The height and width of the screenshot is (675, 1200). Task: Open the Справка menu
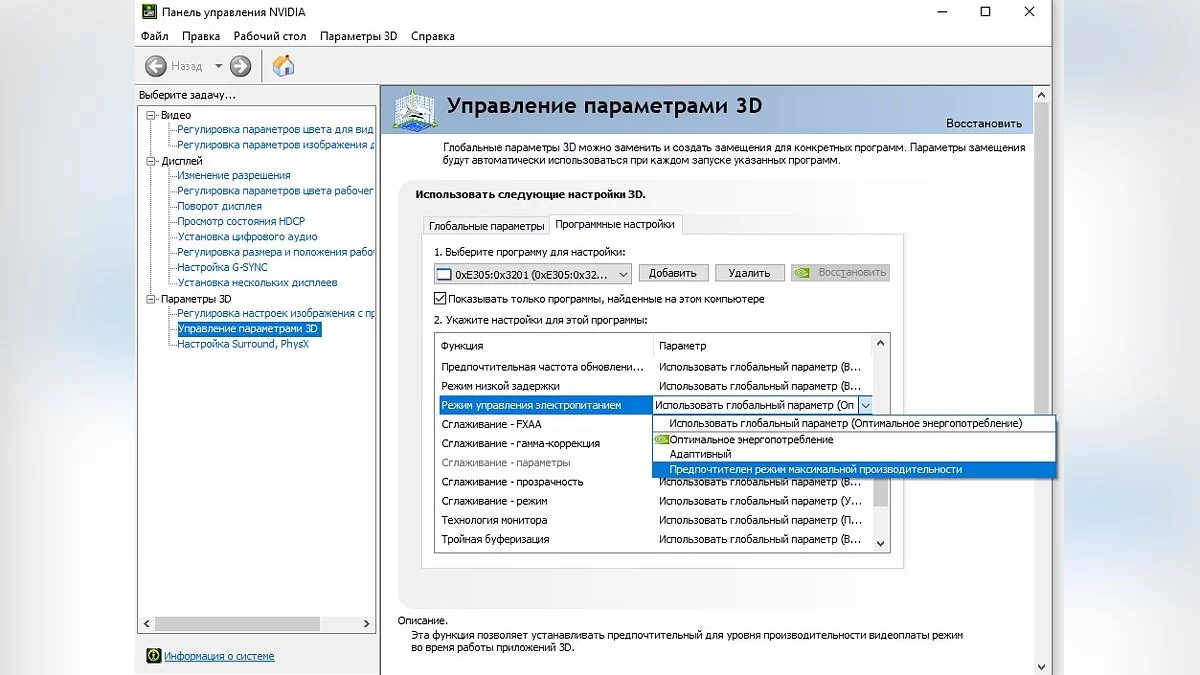pos(432,36)
